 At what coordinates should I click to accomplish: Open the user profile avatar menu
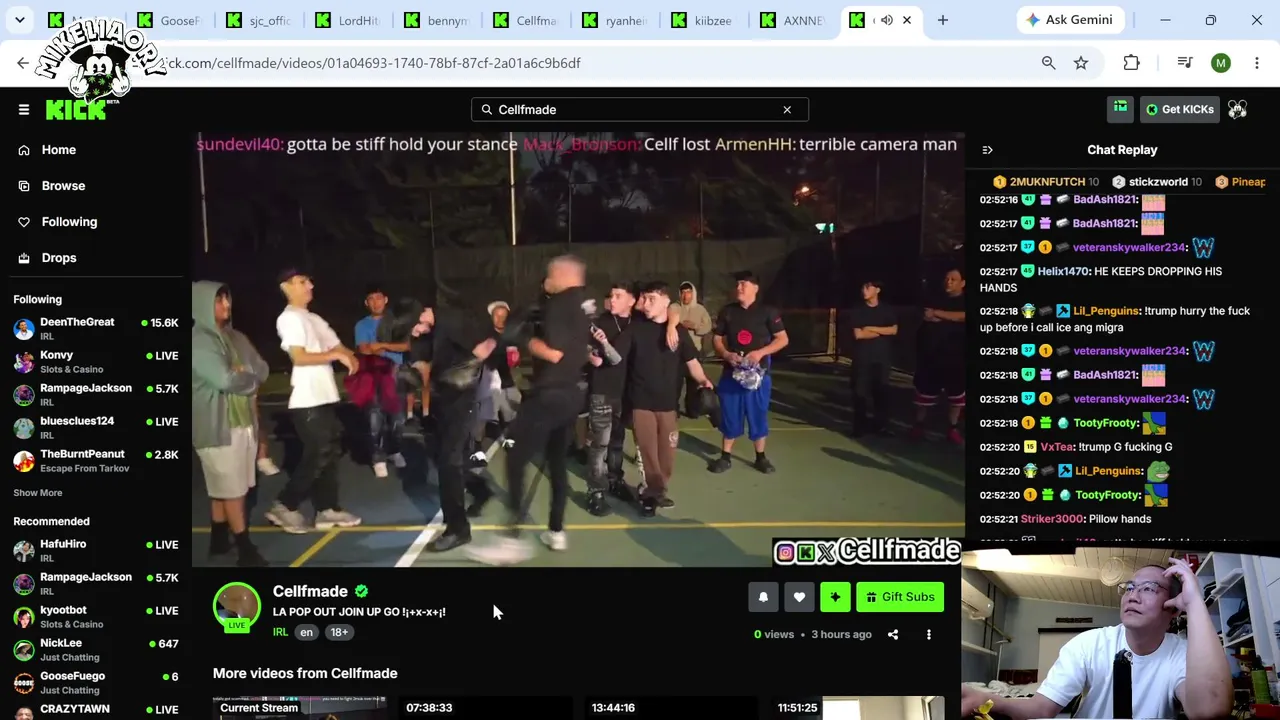click(1238, 109)
